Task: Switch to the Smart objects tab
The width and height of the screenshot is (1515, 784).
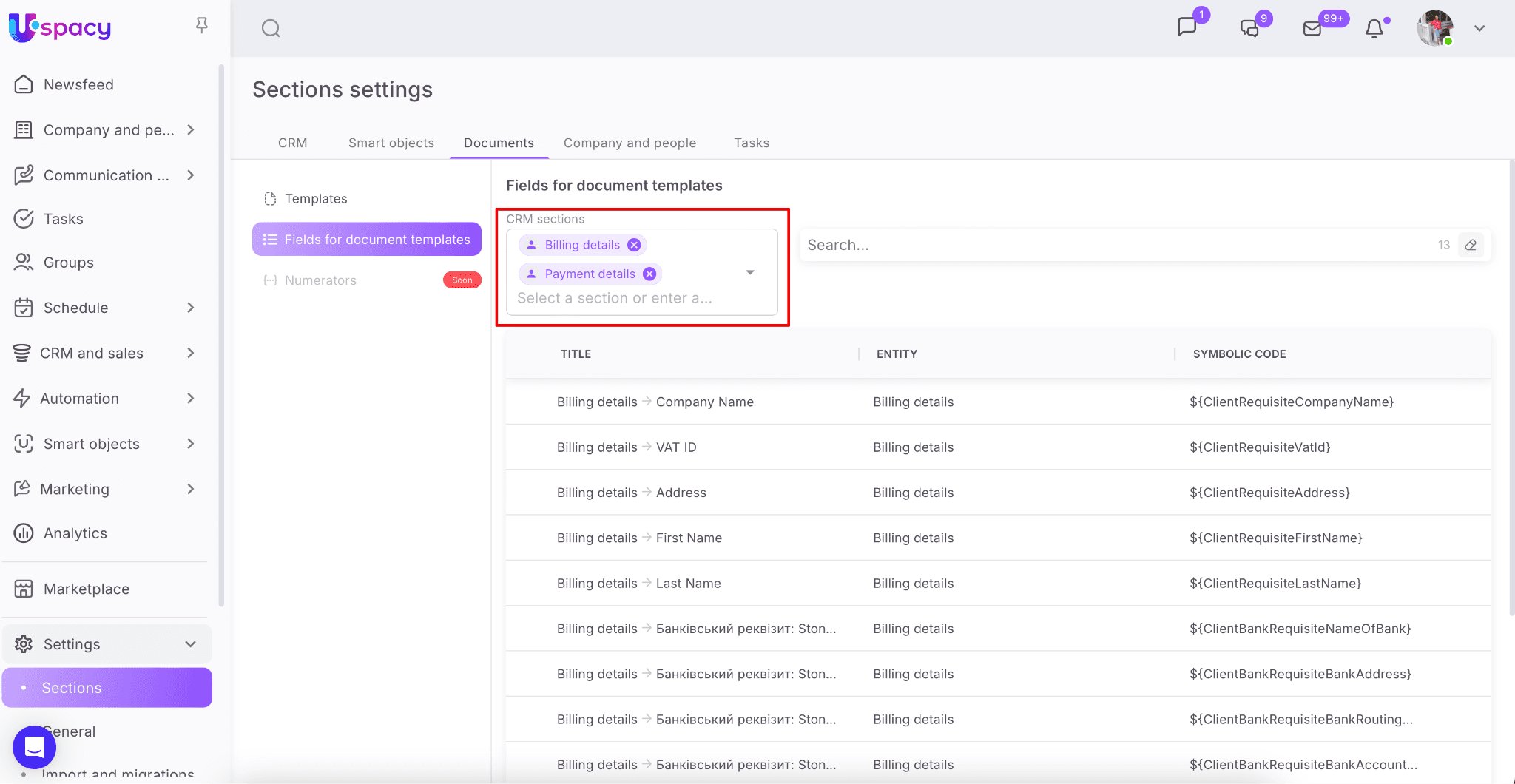Action: (391, 143)
